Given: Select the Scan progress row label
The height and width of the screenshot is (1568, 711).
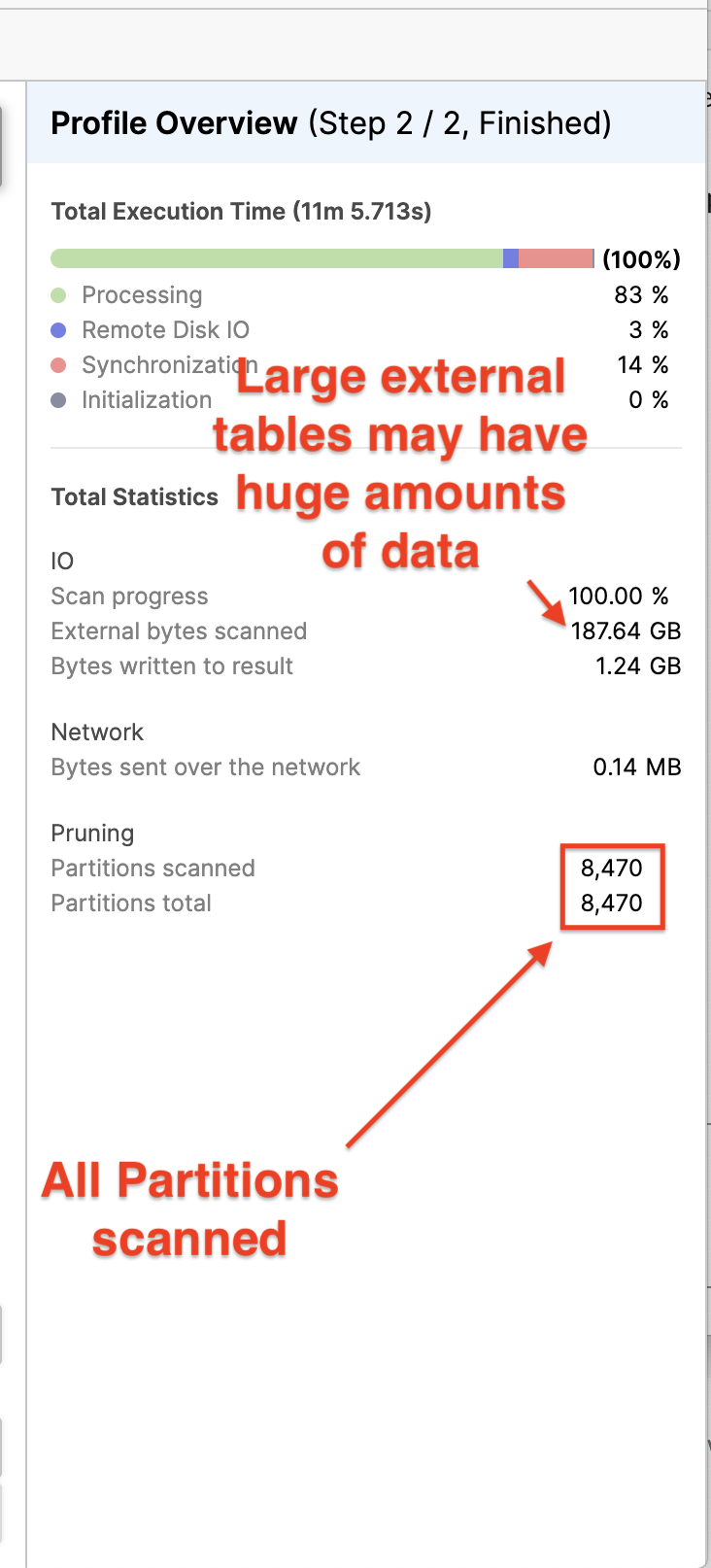Looking at the screenshot, I should pos(129,597).
